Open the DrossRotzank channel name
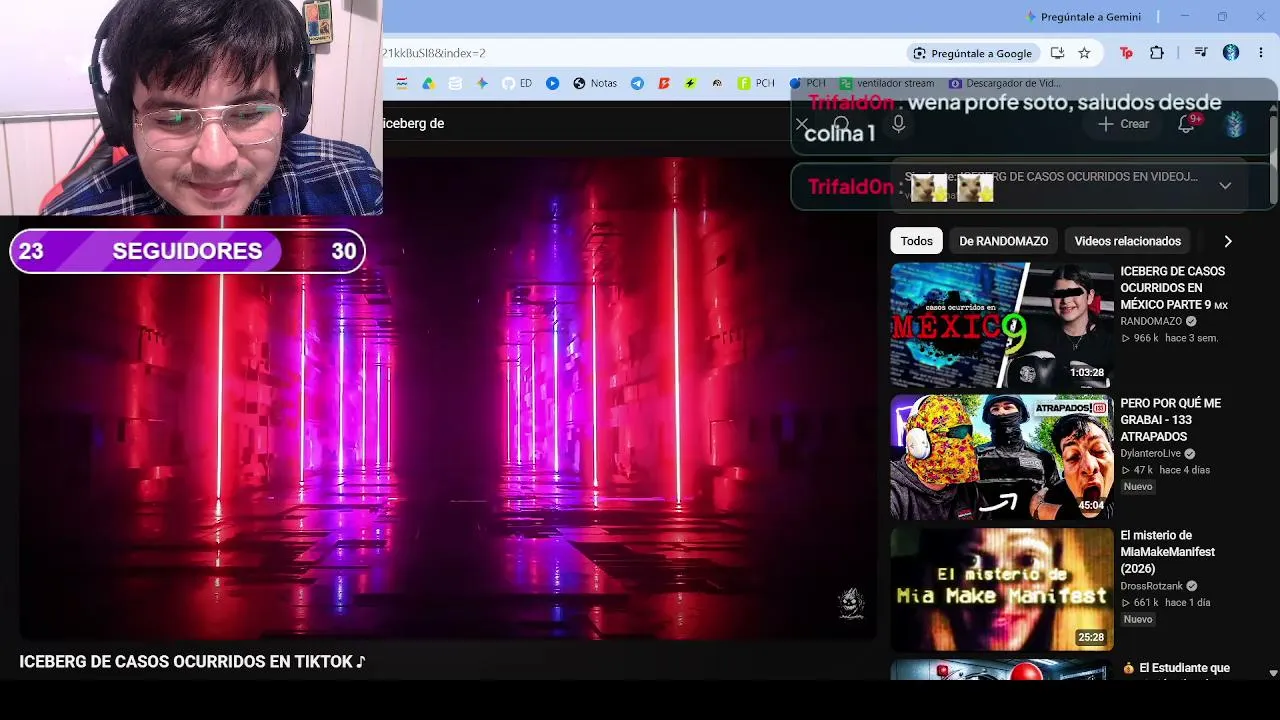Screen dimensions: 1280x720 pos(1151,586)
